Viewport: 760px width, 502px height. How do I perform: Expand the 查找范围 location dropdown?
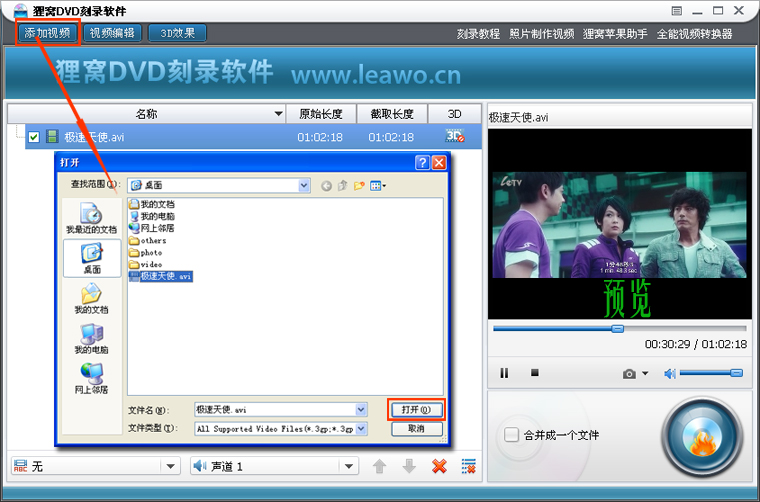pos(304,185)
